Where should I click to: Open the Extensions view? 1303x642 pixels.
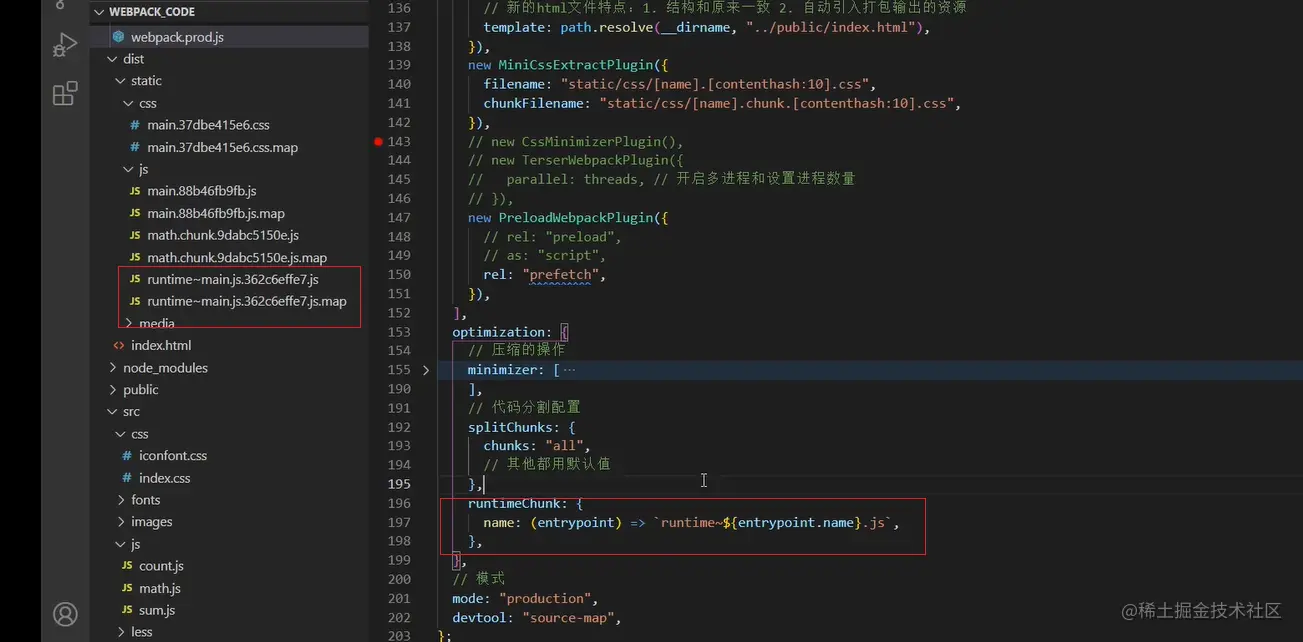[x=65, y=94]
